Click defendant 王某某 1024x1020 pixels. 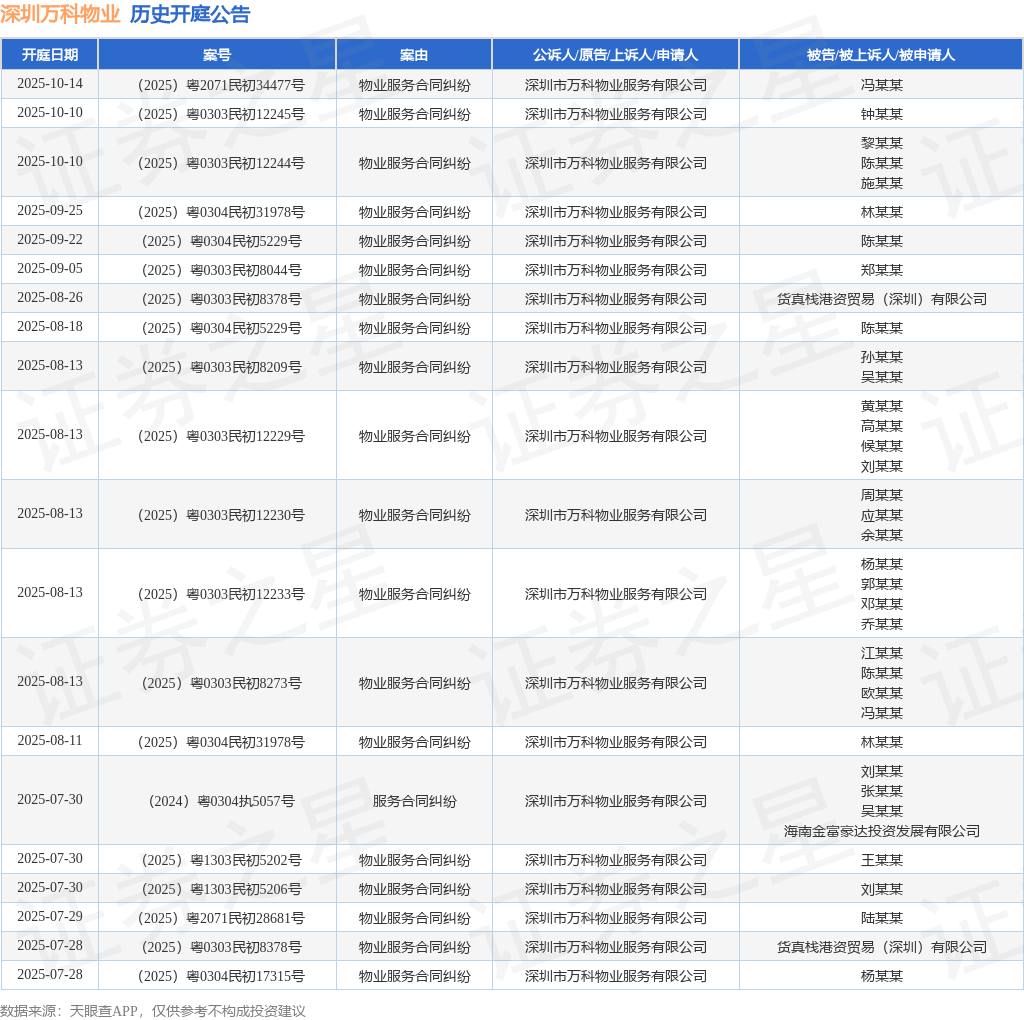click(x=882, y=860)
